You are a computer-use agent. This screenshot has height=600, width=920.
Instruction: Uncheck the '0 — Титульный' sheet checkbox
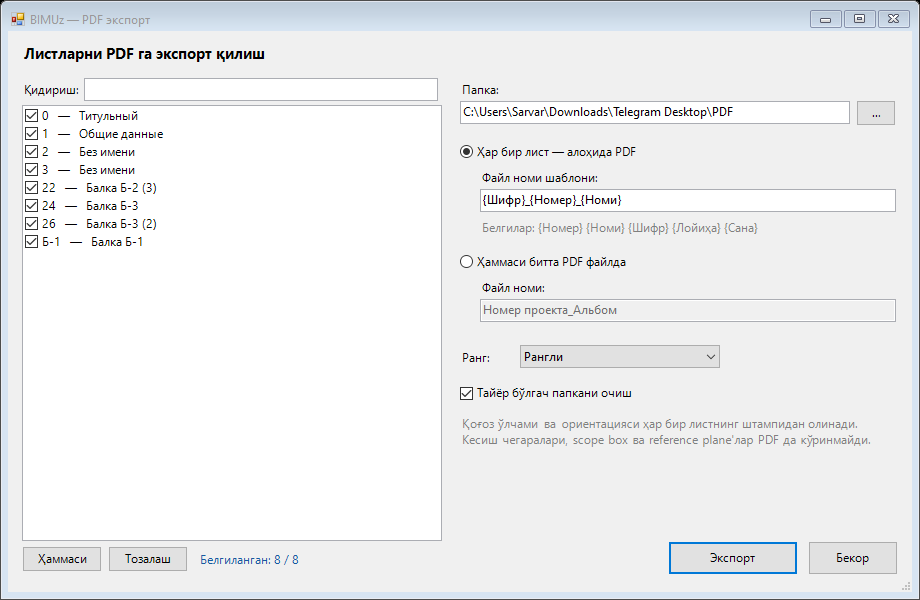(x=32, y=116)
